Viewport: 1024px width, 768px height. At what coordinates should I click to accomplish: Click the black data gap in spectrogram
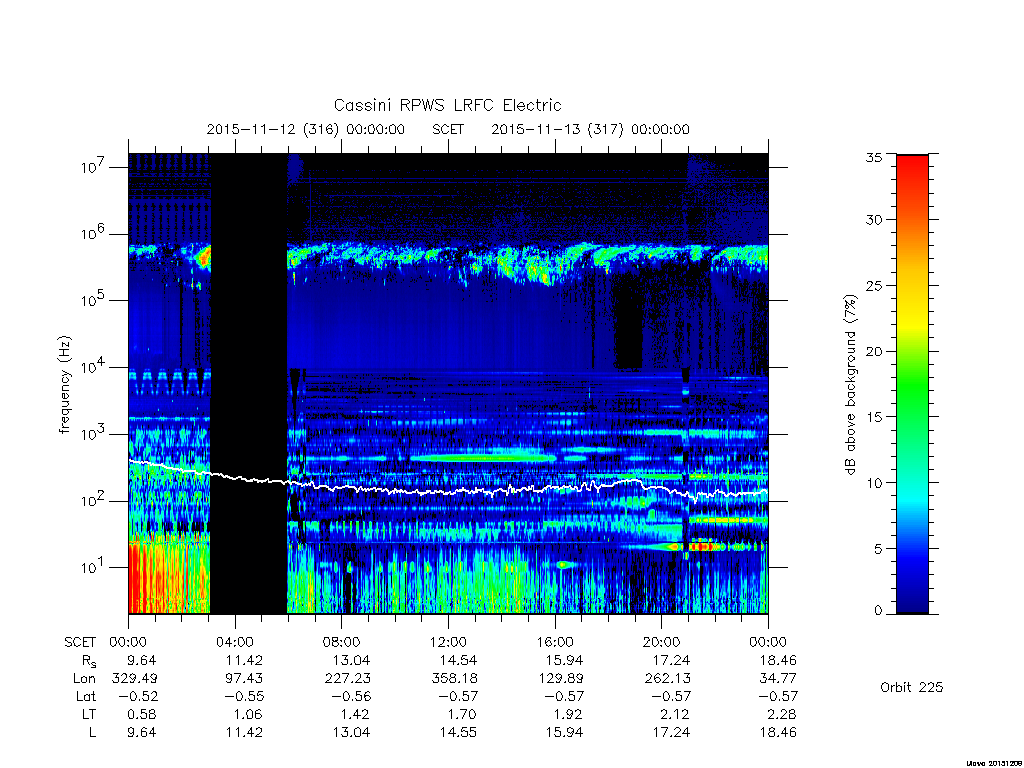(249, 383)
